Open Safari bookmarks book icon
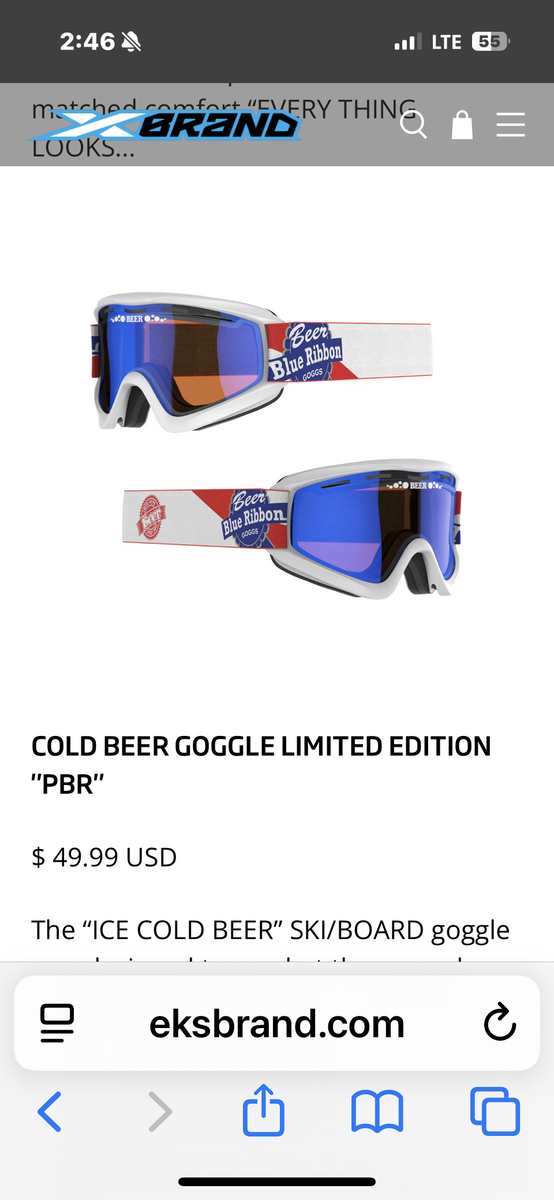The width and height of the screenshot is (554, 1200). (377, 1111)
